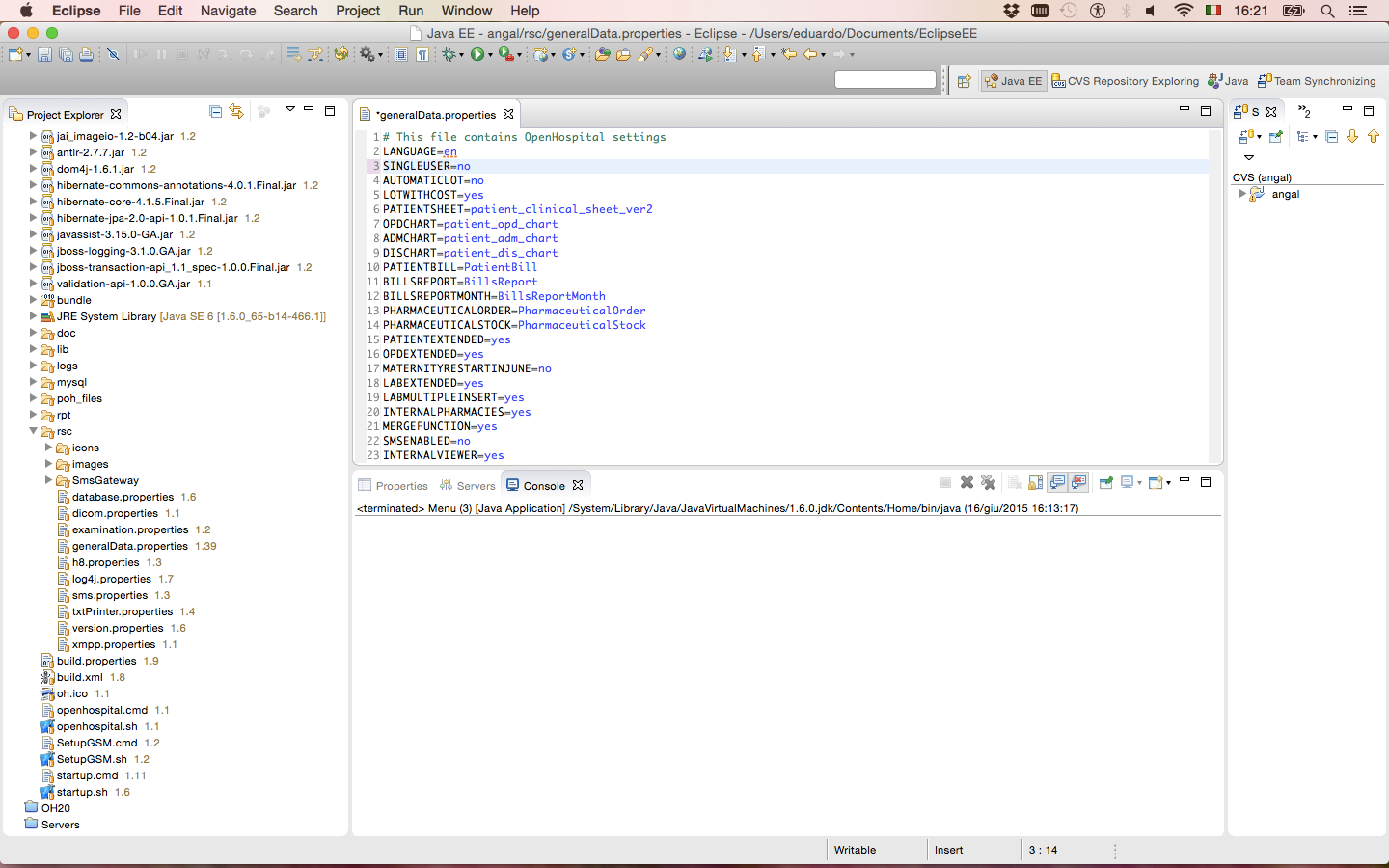The height and width of the screenshot is (868, 1389).
Task: Toggle Scroll Lock in the Console toolbar
Action: click(x=1035, y=482)
